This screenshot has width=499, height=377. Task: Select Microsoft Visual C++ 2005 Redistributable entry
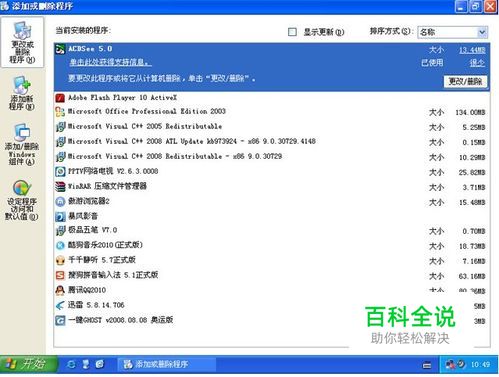click(272, 127)
